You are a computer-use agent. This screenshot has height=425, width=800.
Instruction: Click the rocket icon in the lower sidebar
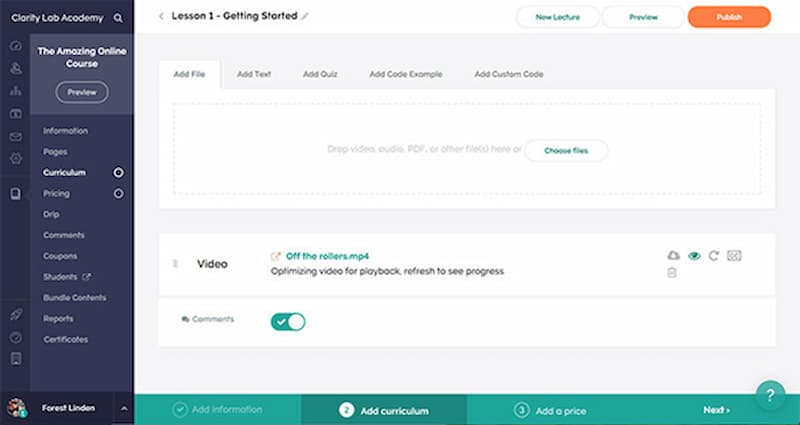16,314
